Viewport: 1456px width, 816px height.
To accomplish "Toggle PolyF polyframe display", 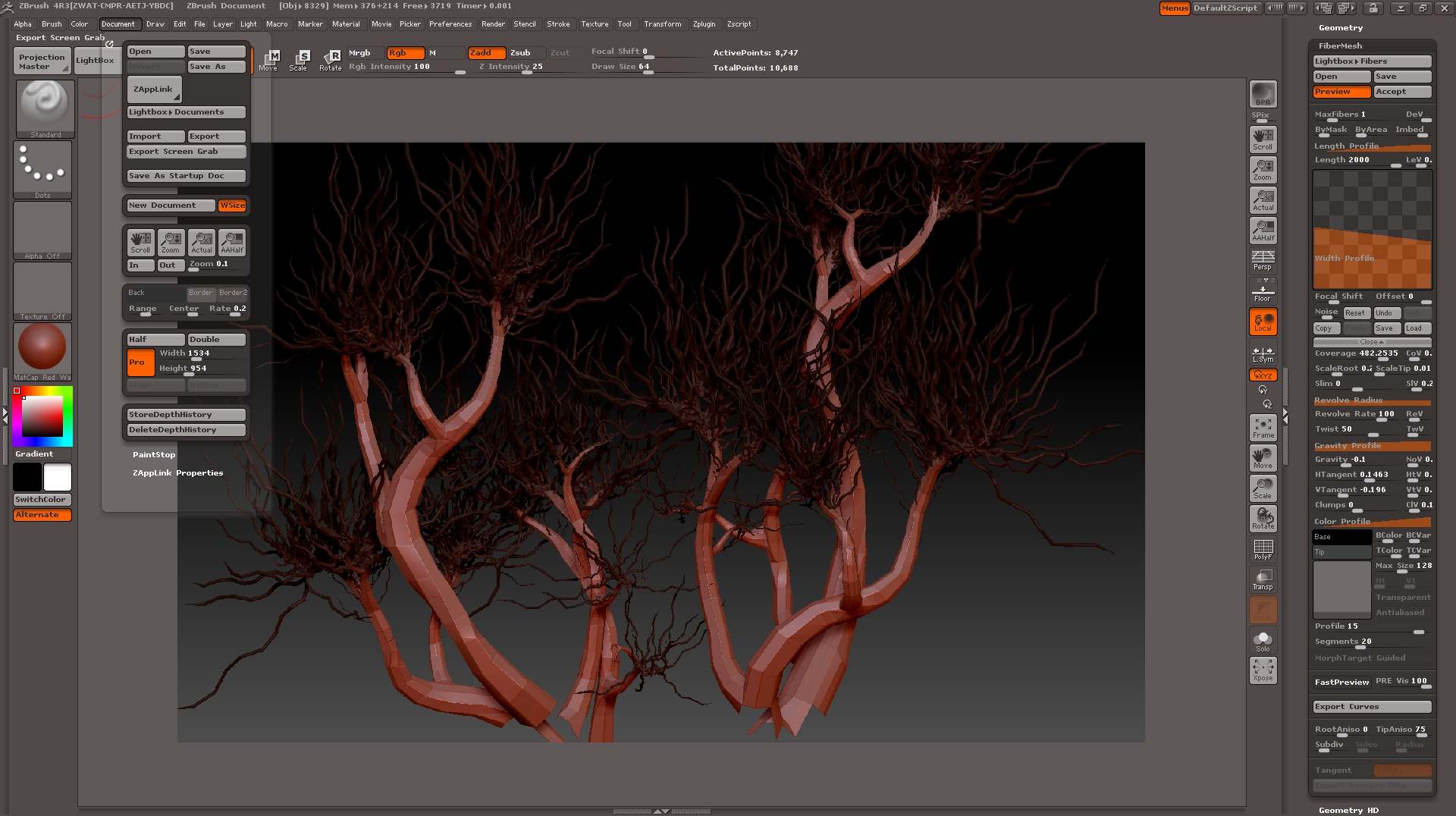I will click(x=1262, y=548).
